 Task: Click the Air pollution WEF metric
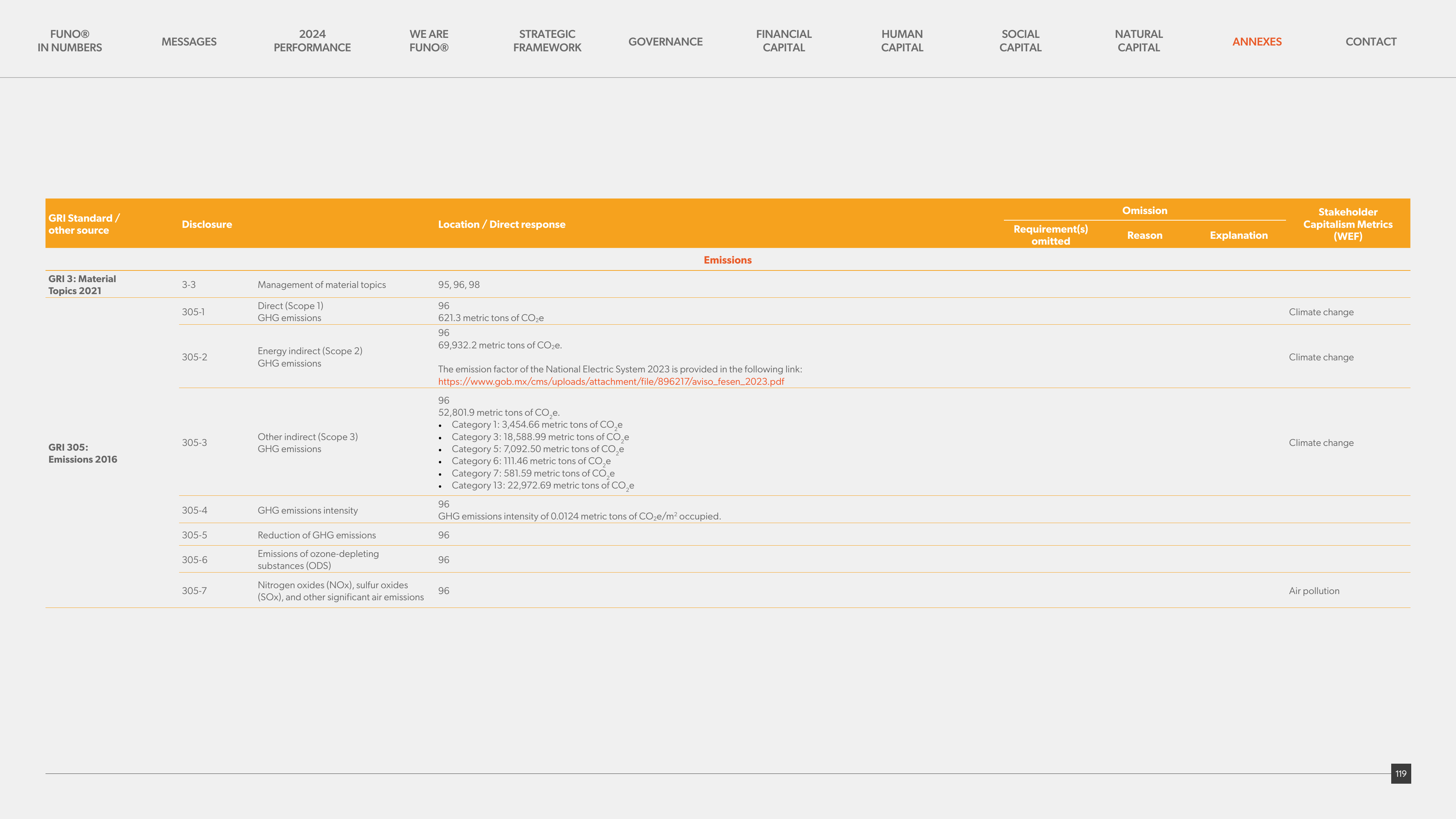pyautogui.click(x=1314, y=591)
